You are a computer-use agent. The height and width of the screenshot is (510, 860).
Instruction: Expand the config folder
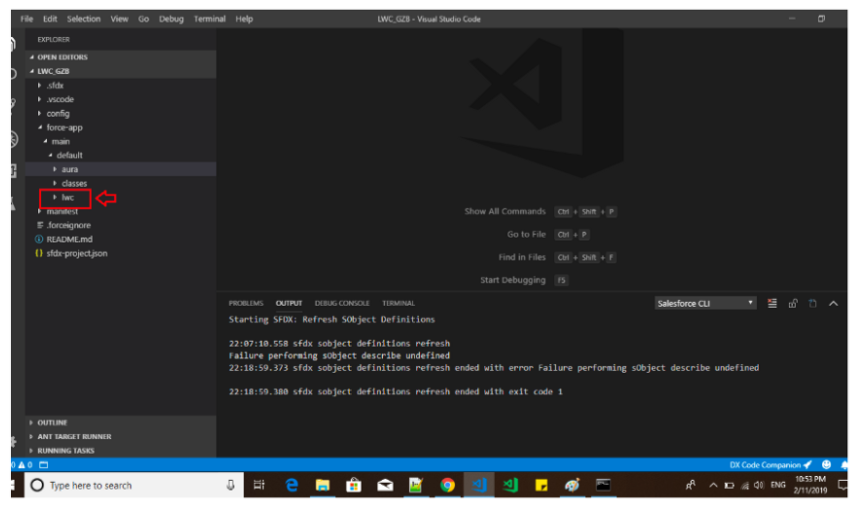click(120, 114)
